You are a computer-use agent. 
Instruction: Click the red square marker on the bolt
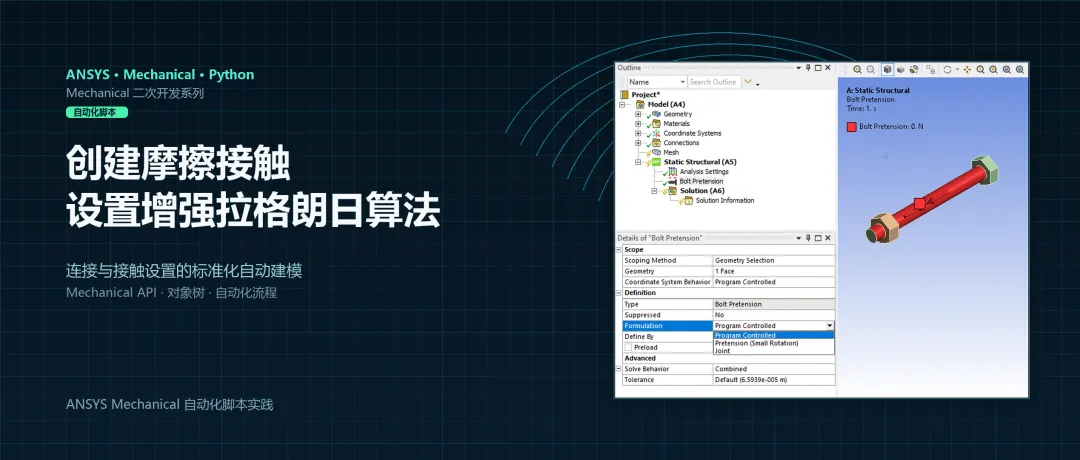pyautogui.click(x=919, y=202)
